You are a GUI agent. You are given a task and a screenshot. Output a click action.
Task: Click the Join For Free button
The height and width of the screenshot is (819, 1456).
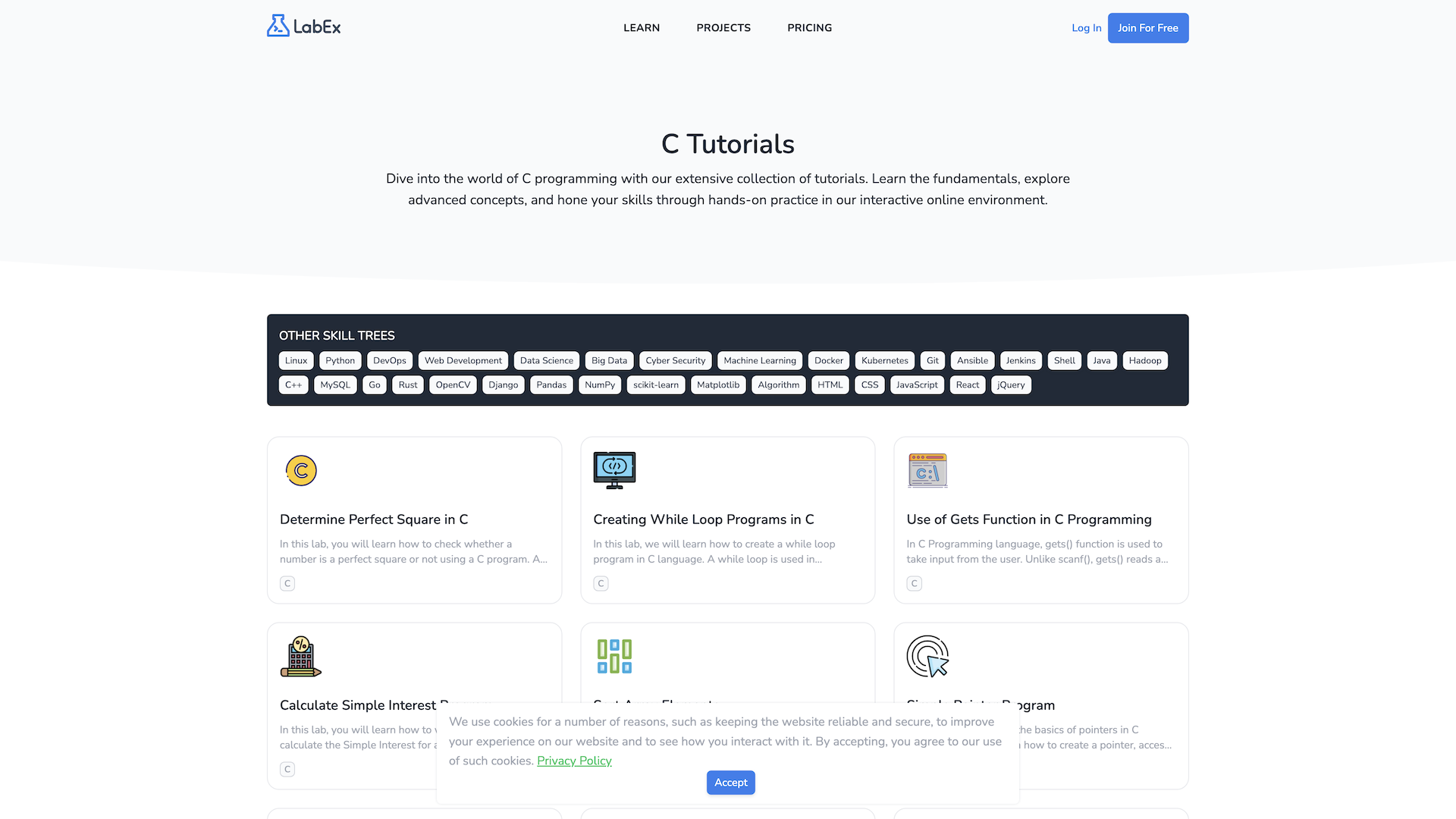[x=1147, y=27]
